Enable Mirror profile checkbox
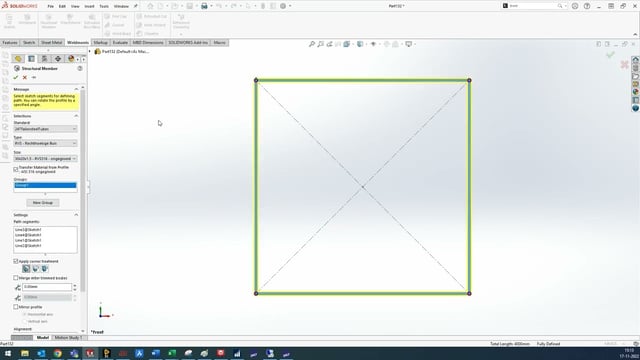This screenshot has width=640, height=360. point(16,307)
